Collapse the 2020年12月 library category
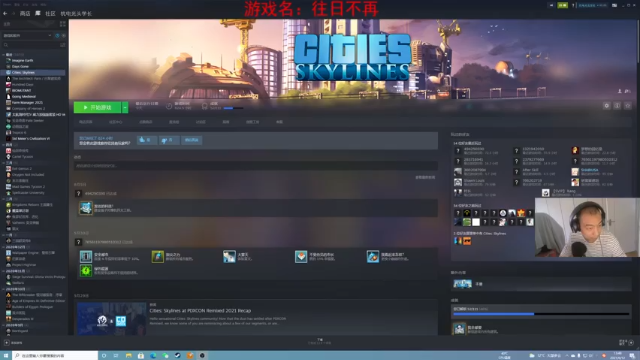The width and height of the screenshot is (640, 360). tap(4, 247)
